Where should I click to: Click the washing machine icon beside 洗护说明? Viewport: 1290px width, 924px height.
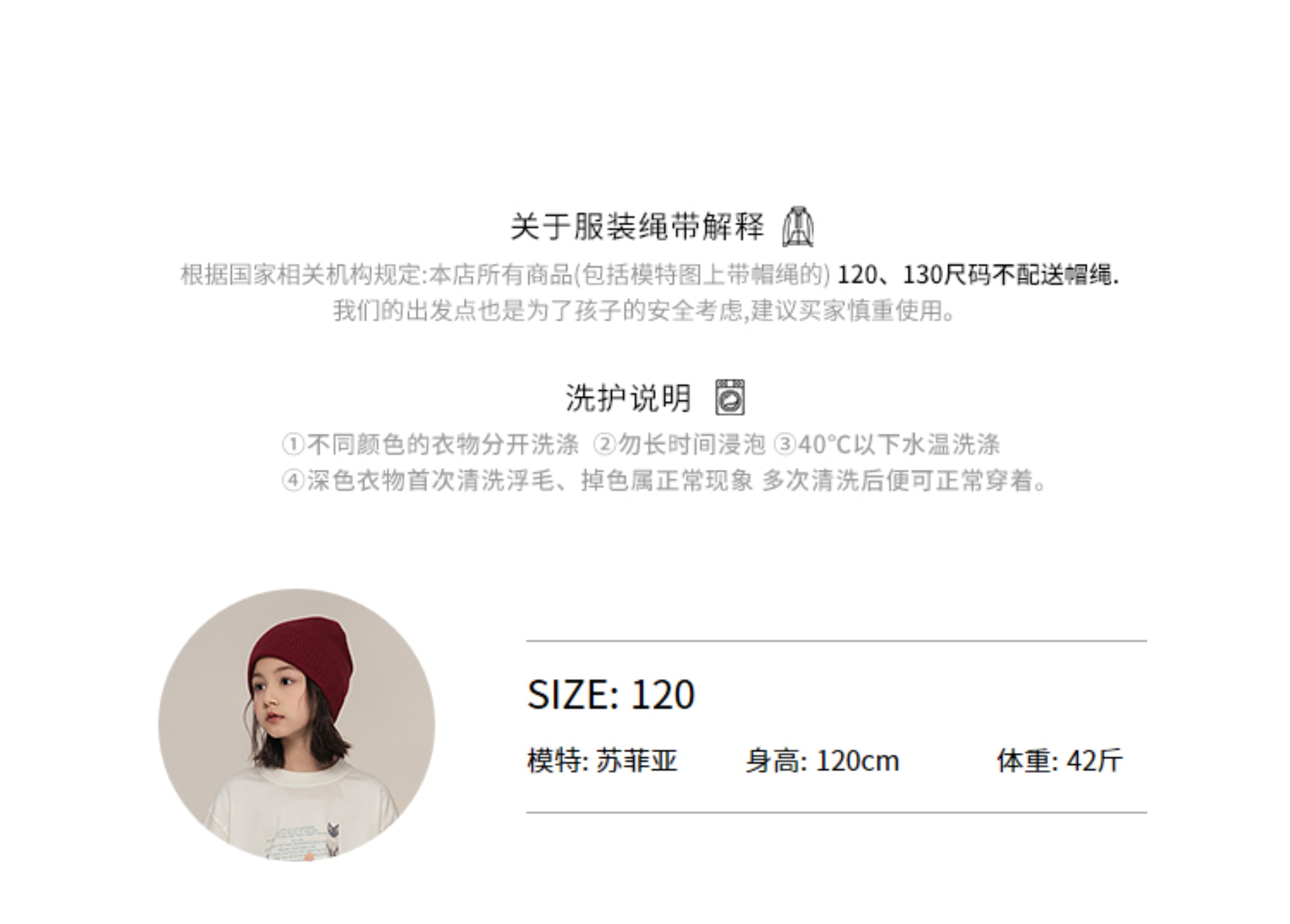730,397
